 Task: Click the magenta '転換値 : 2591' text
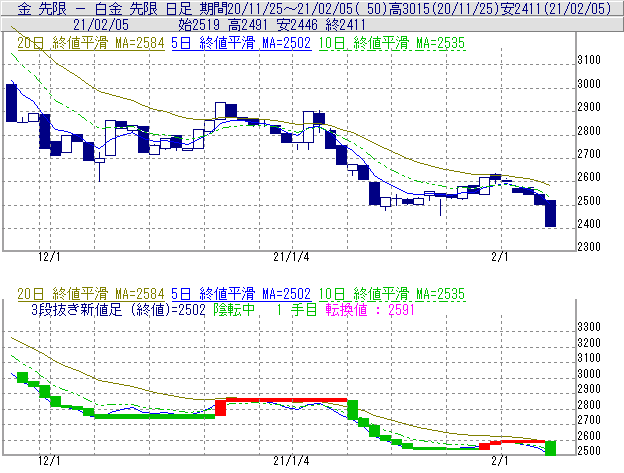point(370,309)
